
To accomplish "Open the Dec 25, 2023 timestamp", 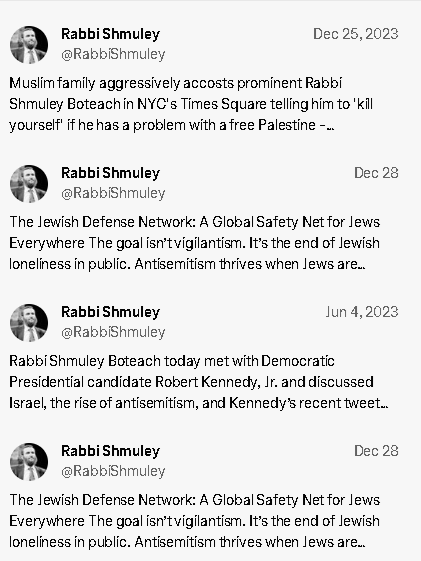I will point(356,34).
